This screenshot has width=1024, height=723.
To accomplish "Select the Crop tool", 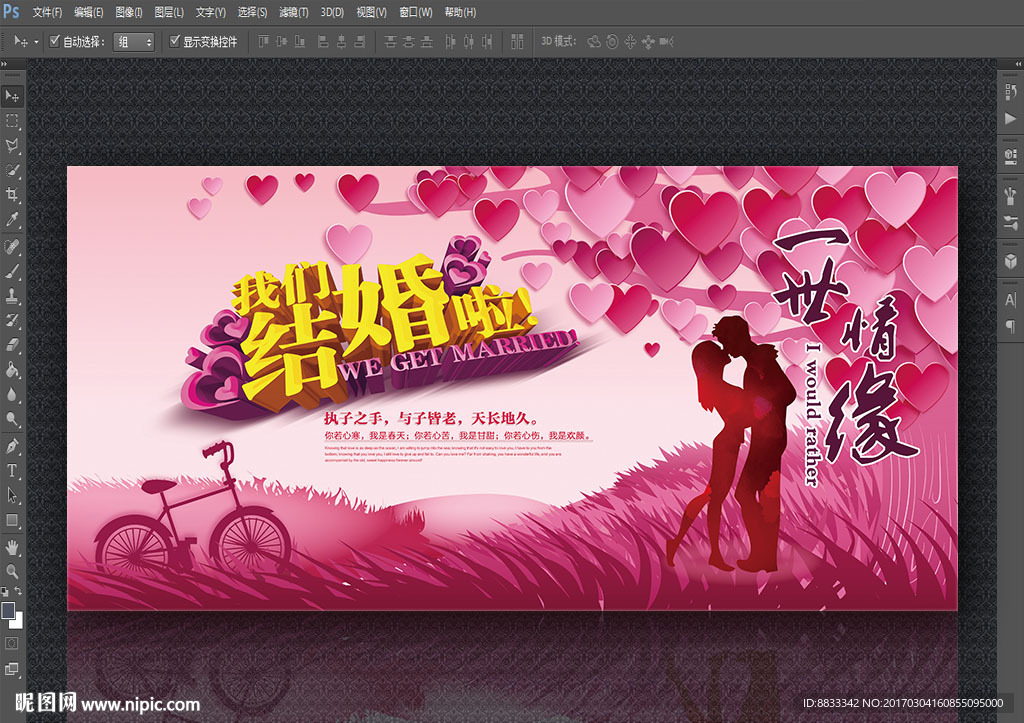I will point(12,195).
